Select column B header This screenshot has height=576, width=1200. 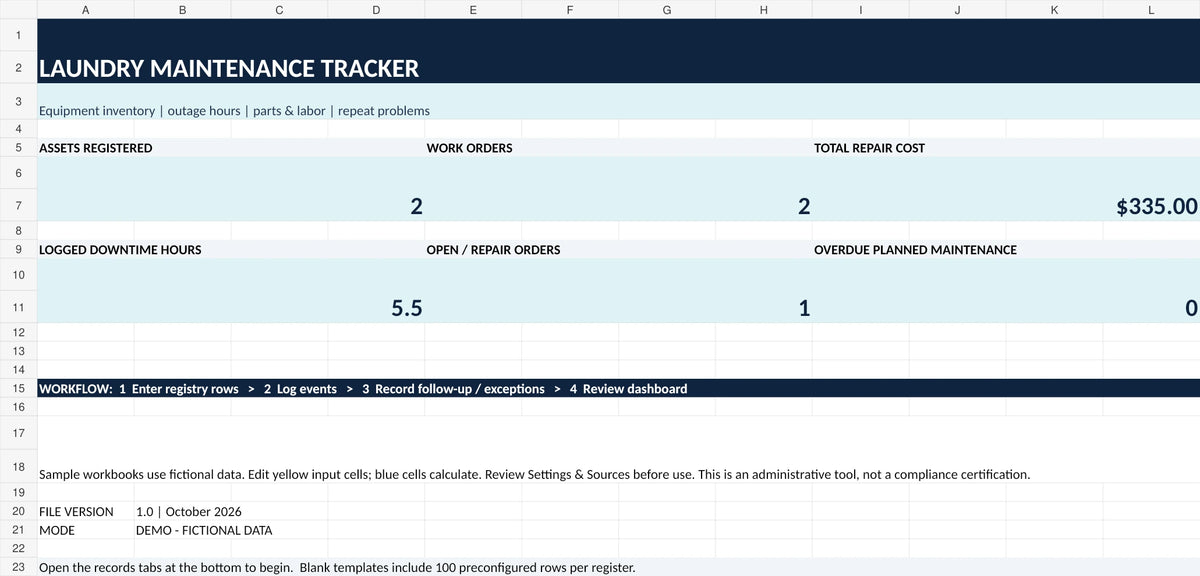(x=182, y=10)
